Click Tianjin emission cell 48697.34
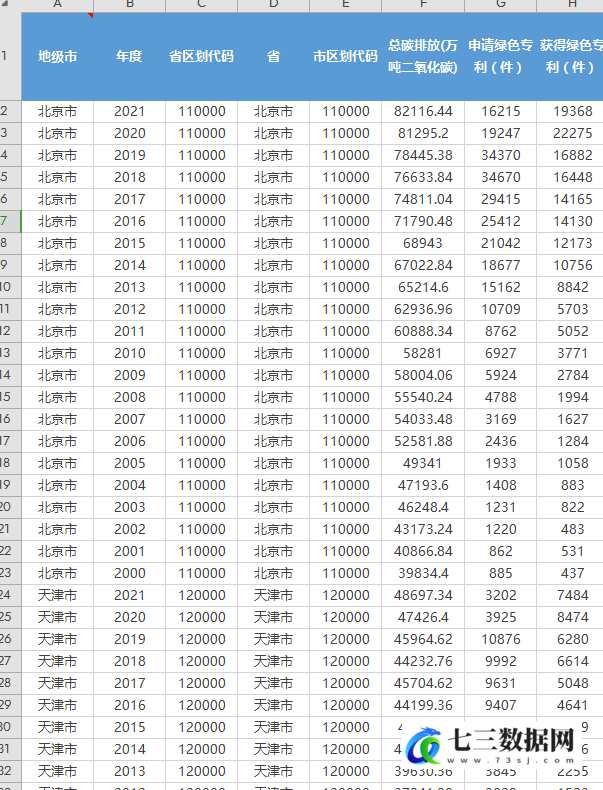 click(x=423, y=596)
